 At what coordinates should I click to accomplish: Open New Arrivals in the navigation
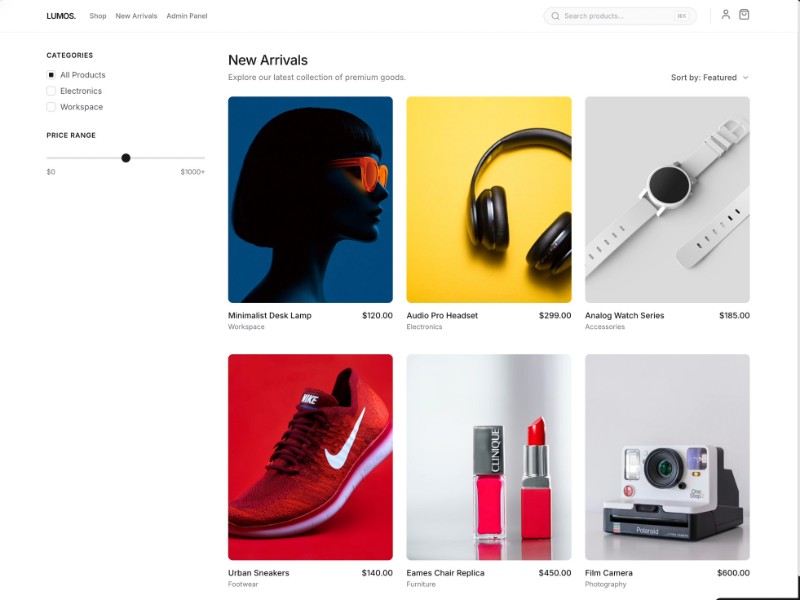[136, 16]
